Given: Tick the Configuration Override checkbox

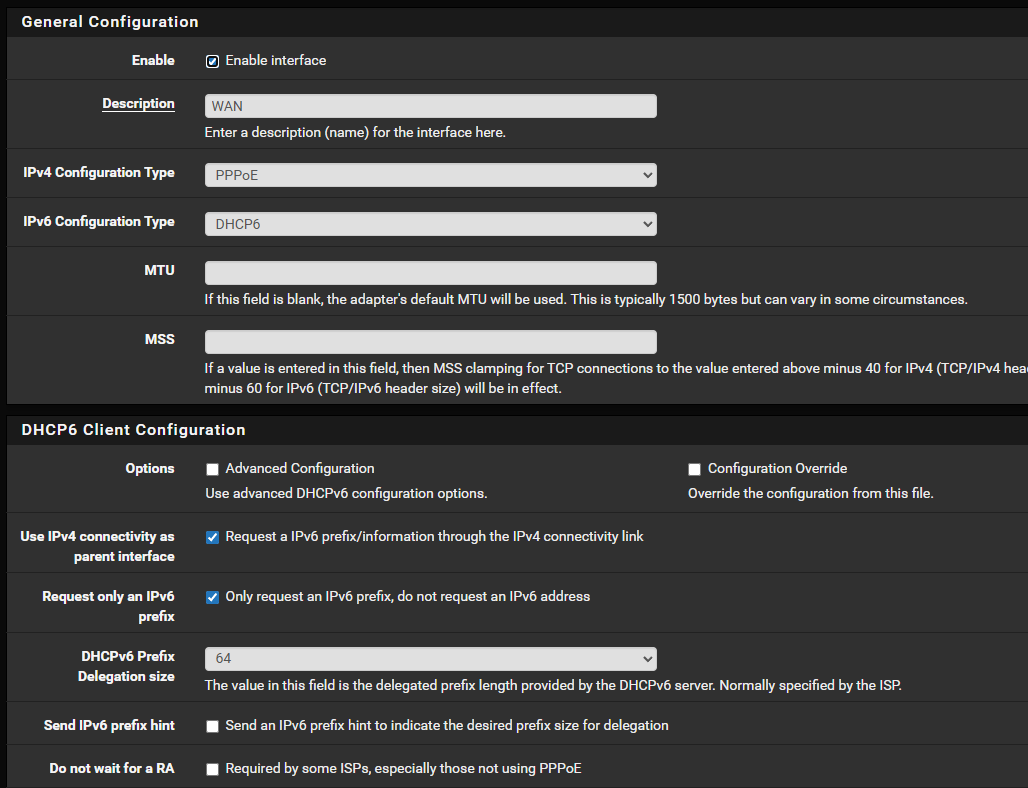Looking at the screenshot, I should 694,469.
